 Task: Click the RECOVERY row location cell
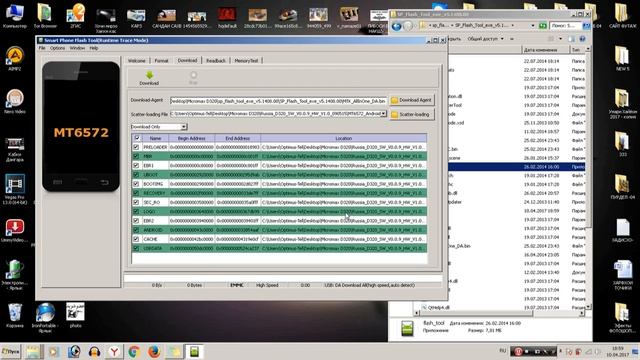(x=344, y=193)
